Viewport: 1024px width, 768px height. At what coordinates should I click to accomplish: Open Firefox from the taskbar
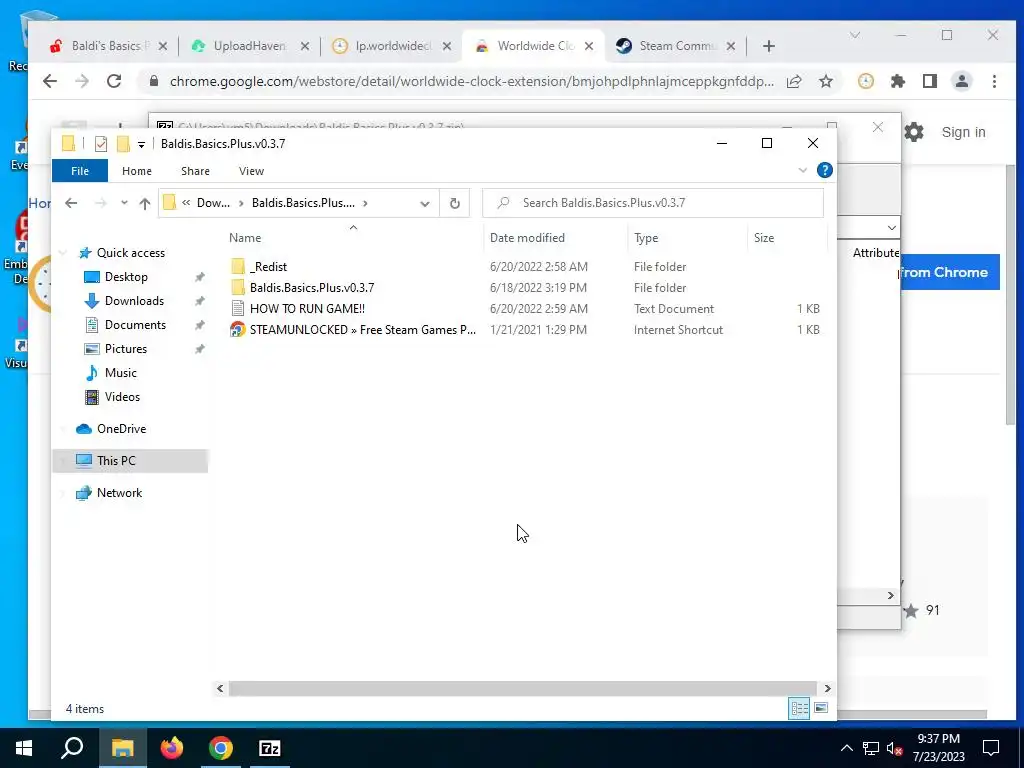coord(172,748)
